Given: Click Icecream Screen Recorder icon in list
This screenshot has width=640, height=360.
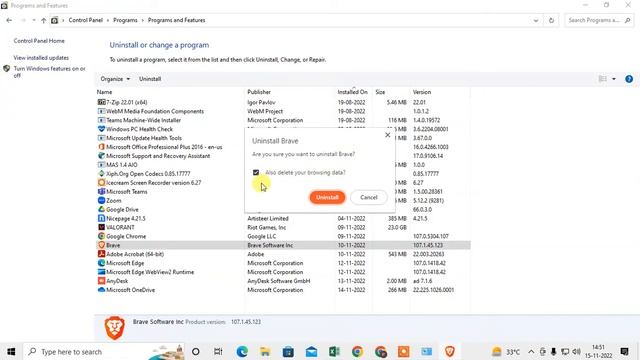Looking at the screenshot, I should [x=101, y=183].
